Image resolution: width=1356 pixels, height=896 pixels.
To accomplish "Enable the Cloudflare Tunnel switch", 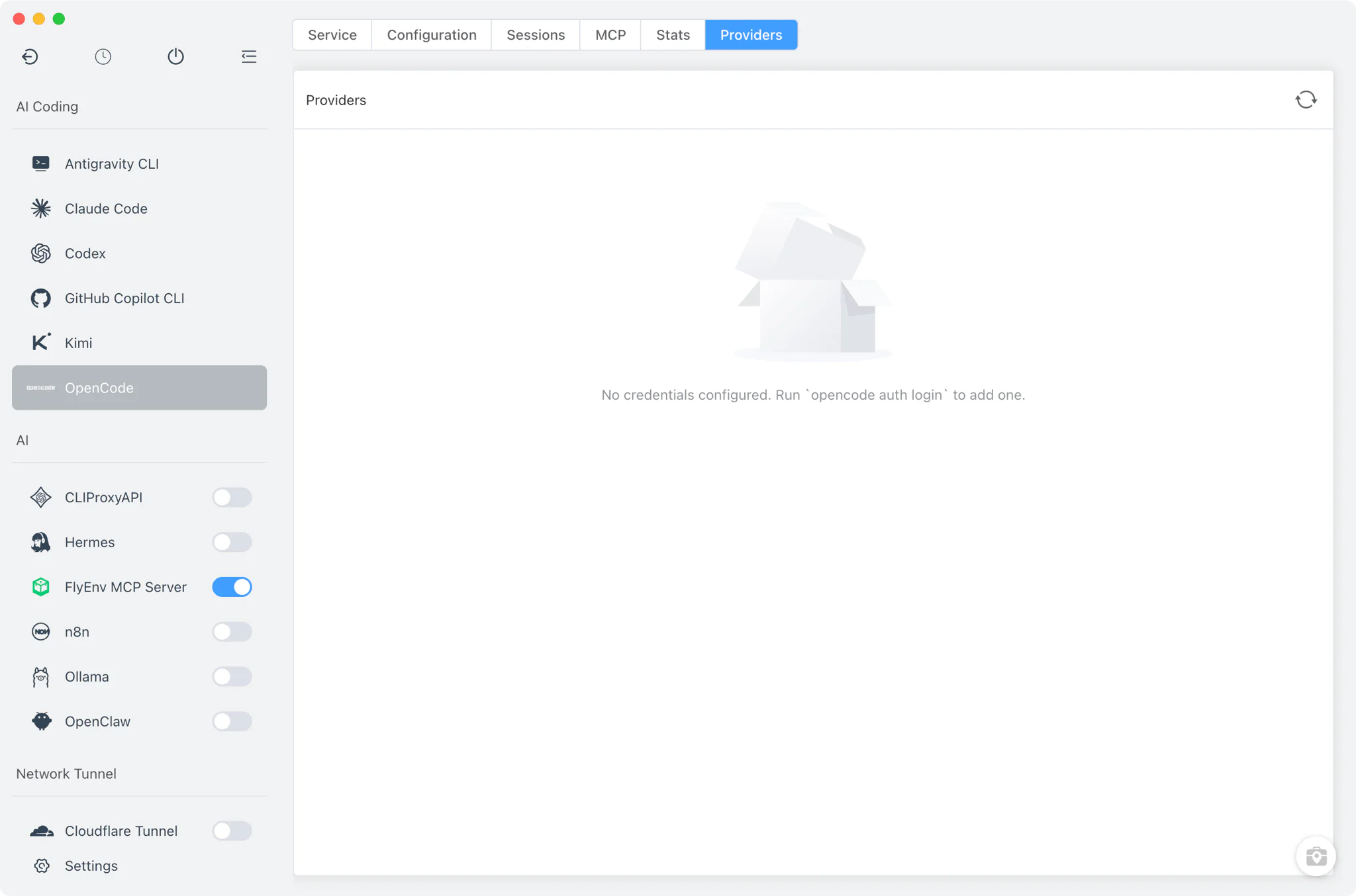I will pos(232,831).
